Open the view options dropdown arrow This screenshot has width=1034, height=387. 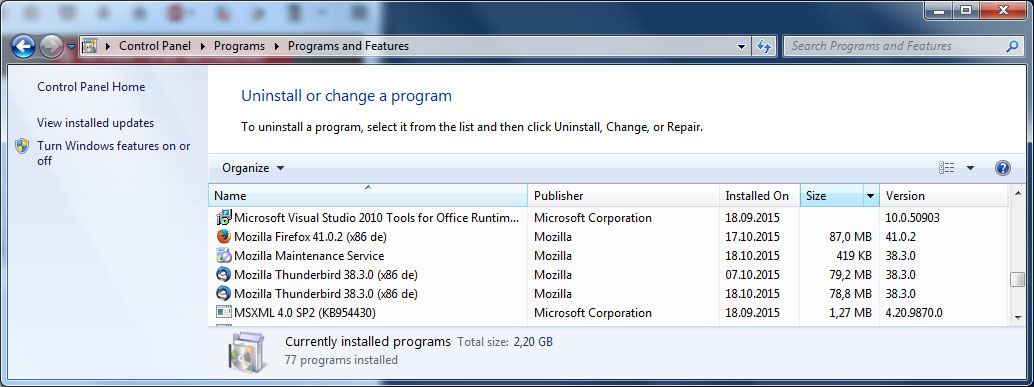click(970, 168)
